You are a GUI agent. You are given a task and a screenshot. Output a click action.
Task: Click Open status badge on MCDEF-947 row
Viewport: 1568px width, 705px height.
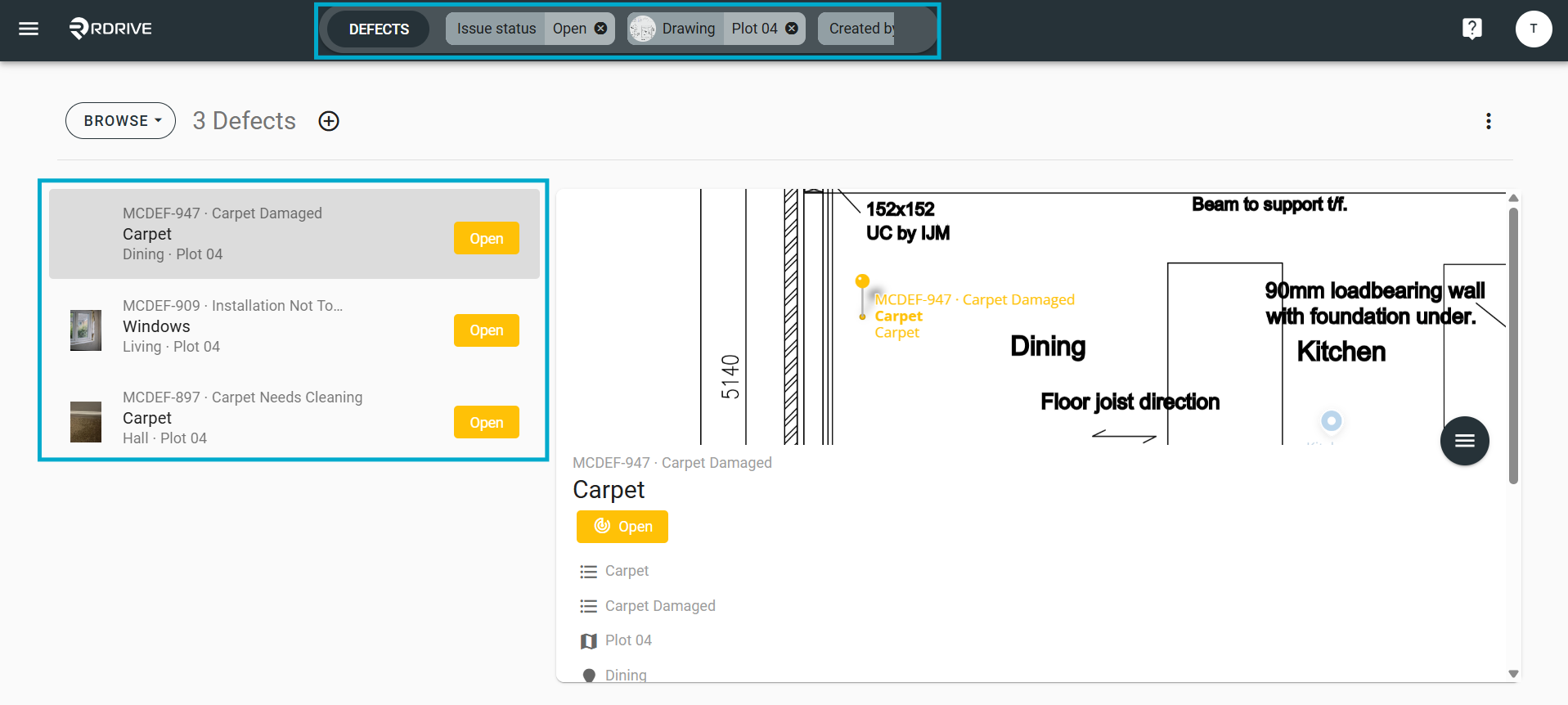(x=487, y=238)
